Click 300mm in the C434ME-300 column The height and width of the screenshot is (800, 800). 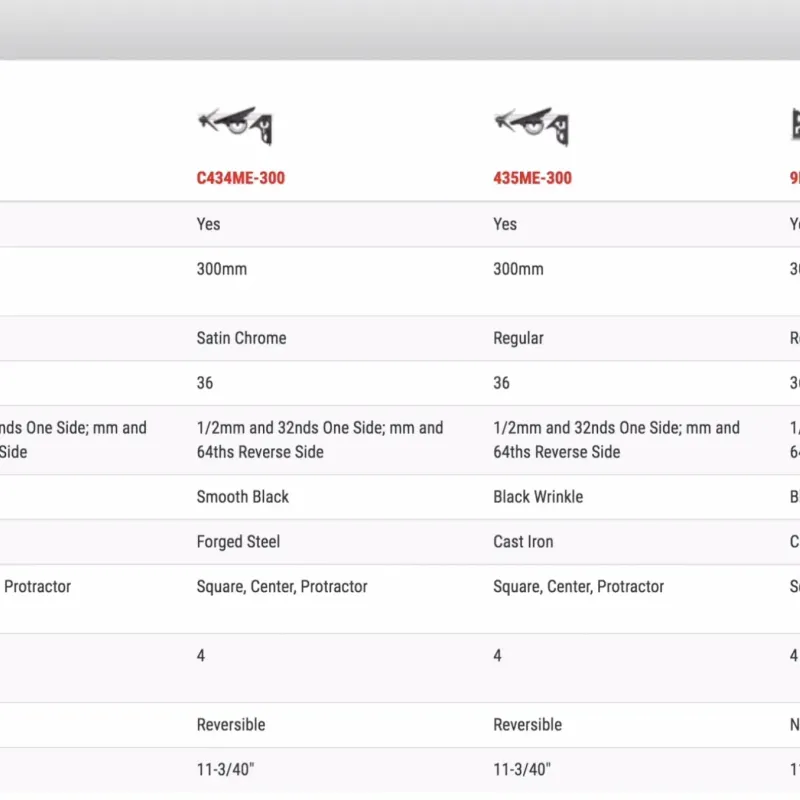click(x=221, y=269)
